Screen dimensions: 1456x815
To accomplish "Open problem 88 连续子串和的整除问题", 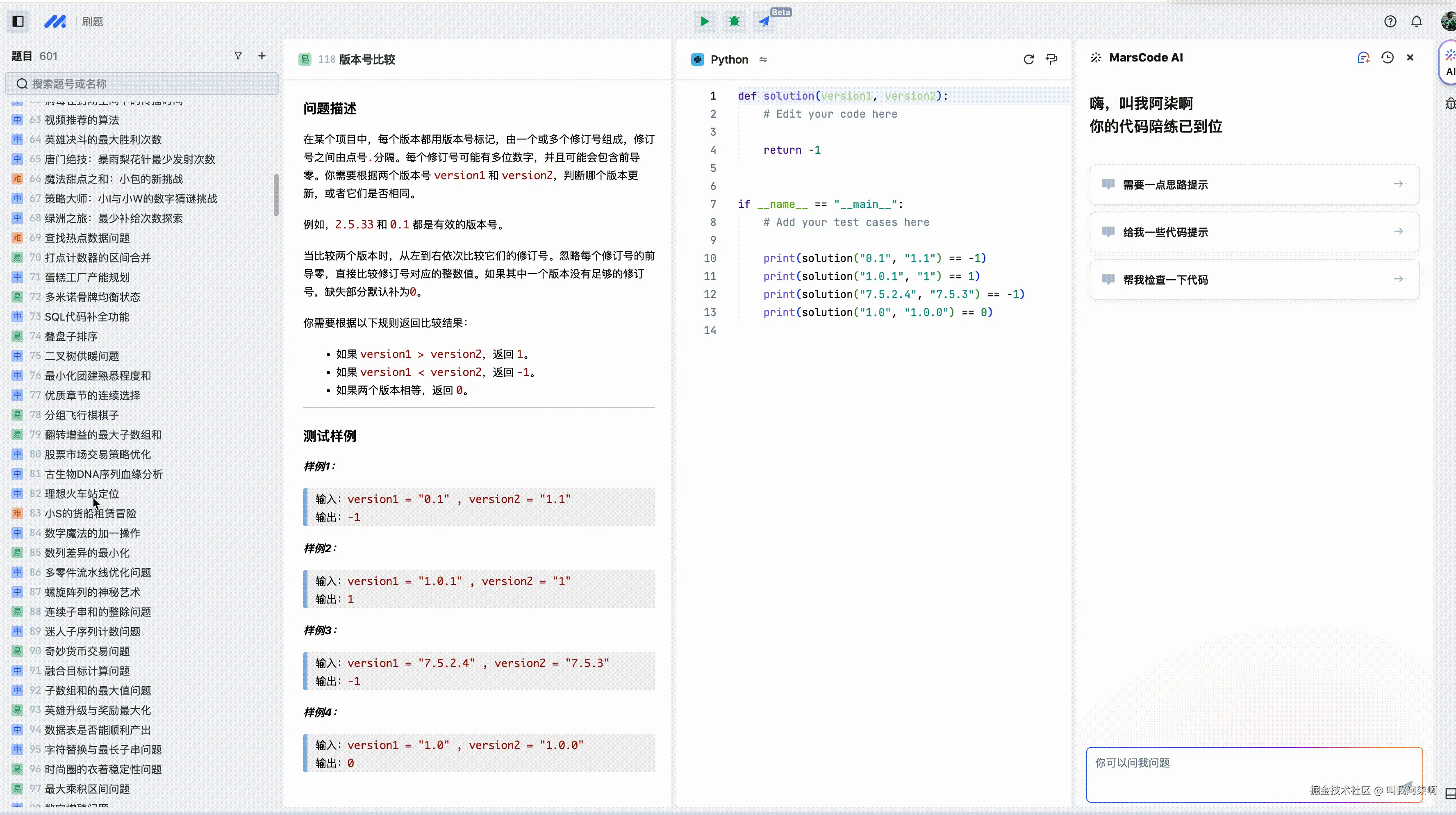I will (x=97, y=612).
